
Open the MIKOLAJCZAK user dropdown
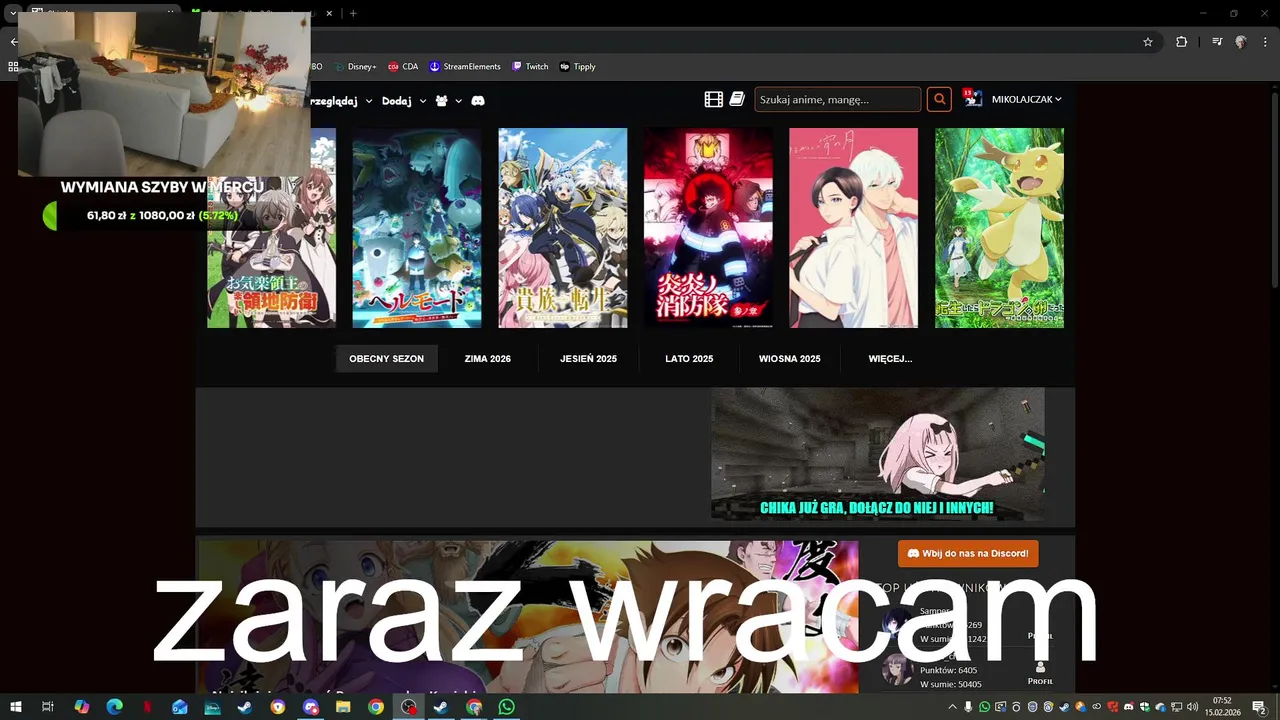click(1026, 99)
